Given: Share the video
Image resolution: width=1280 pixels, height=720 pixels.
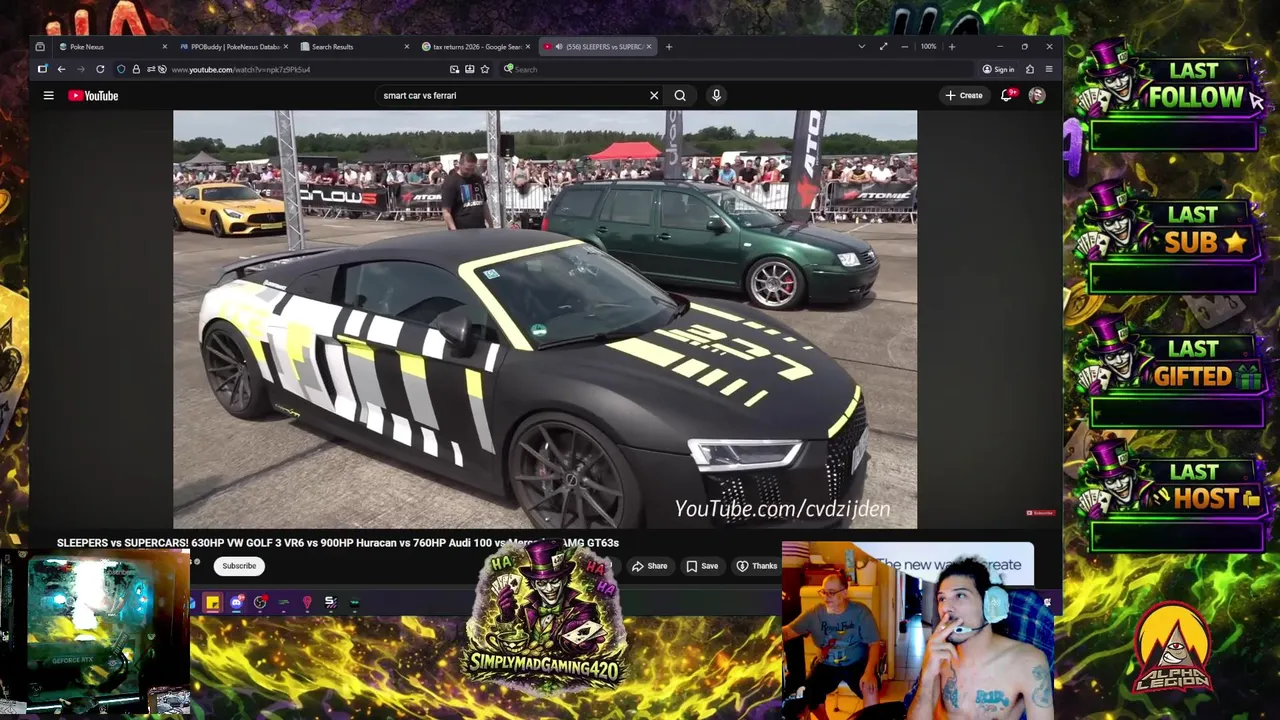Looking at the screenshot, I should 649,566.
